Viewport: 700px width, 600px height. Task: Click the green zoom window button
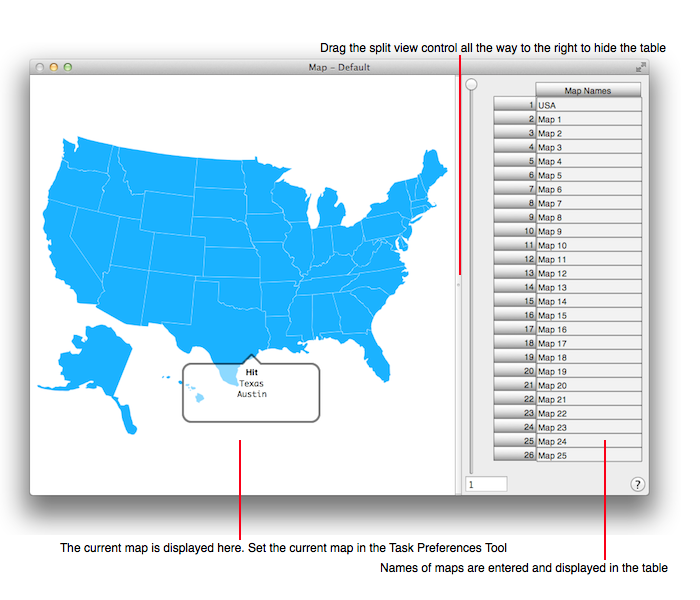[x=68, y=67]
